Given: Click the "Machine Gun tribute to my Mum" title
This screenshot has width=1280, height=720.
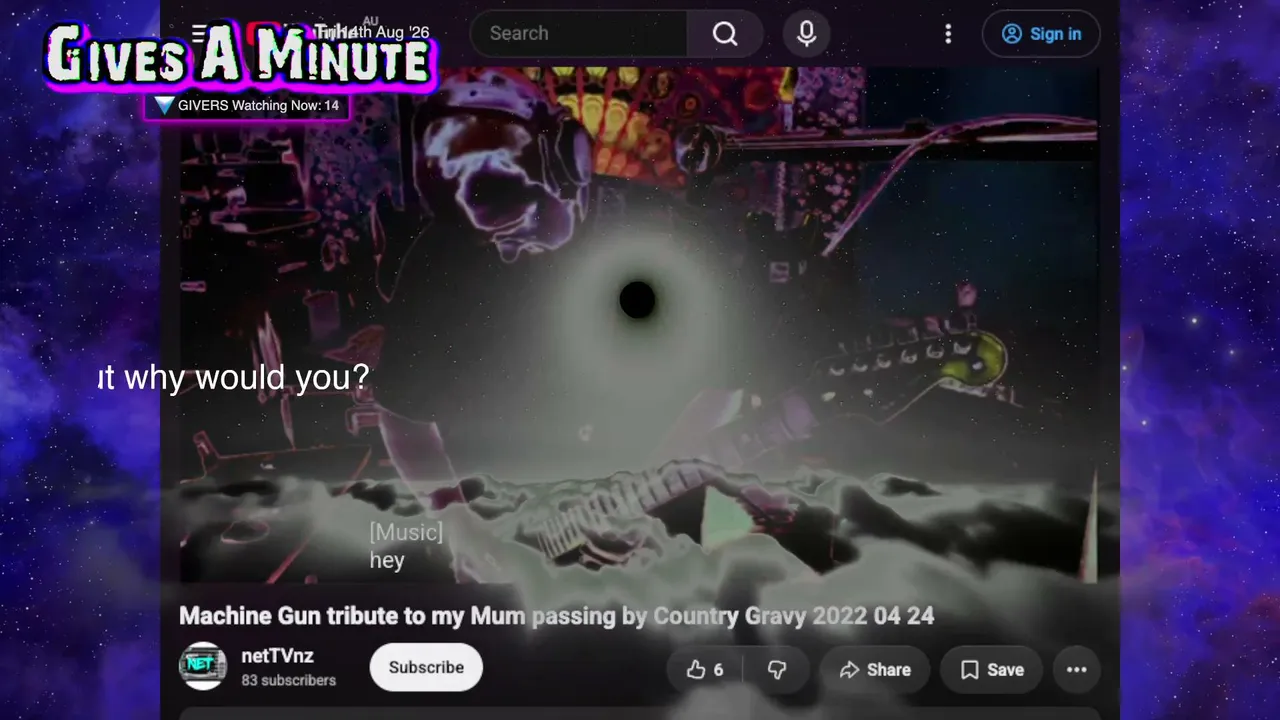Looking at the screenshot, I should coord(556,616).
